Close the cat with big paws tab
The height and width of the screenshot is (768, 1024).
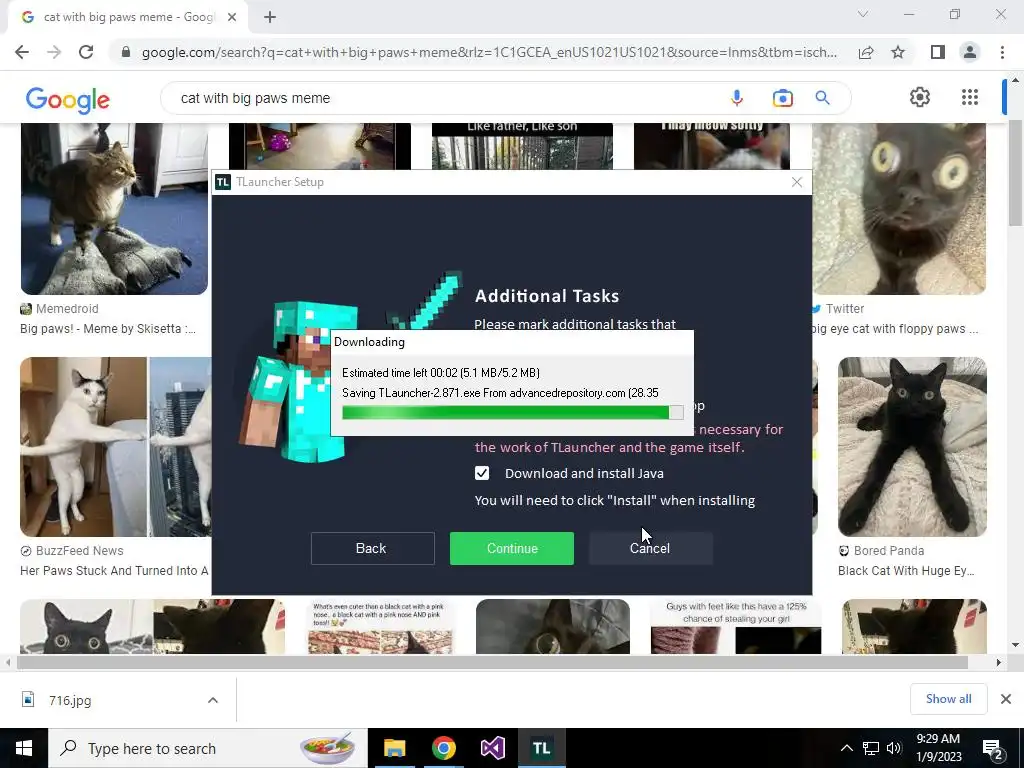[x=232, y=17]
